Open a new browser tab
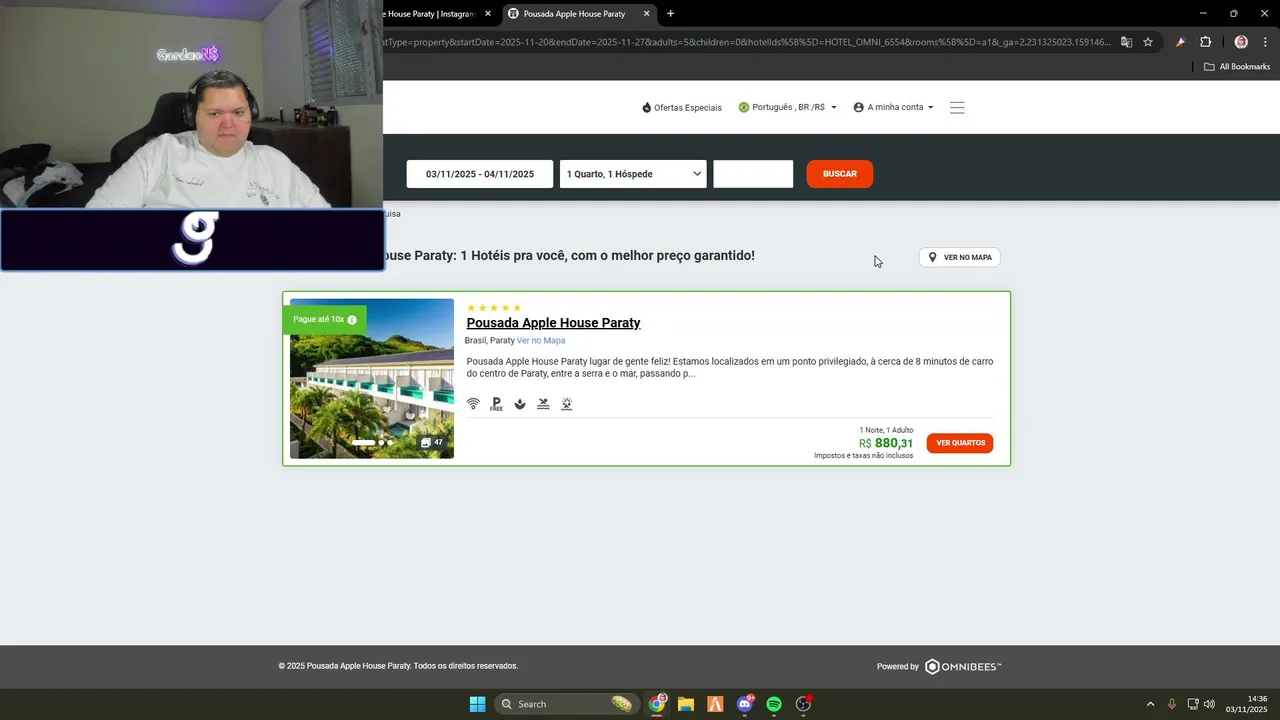Image resolution: width=1280 pixels, height=720 pixels. [x=670, y=14]
